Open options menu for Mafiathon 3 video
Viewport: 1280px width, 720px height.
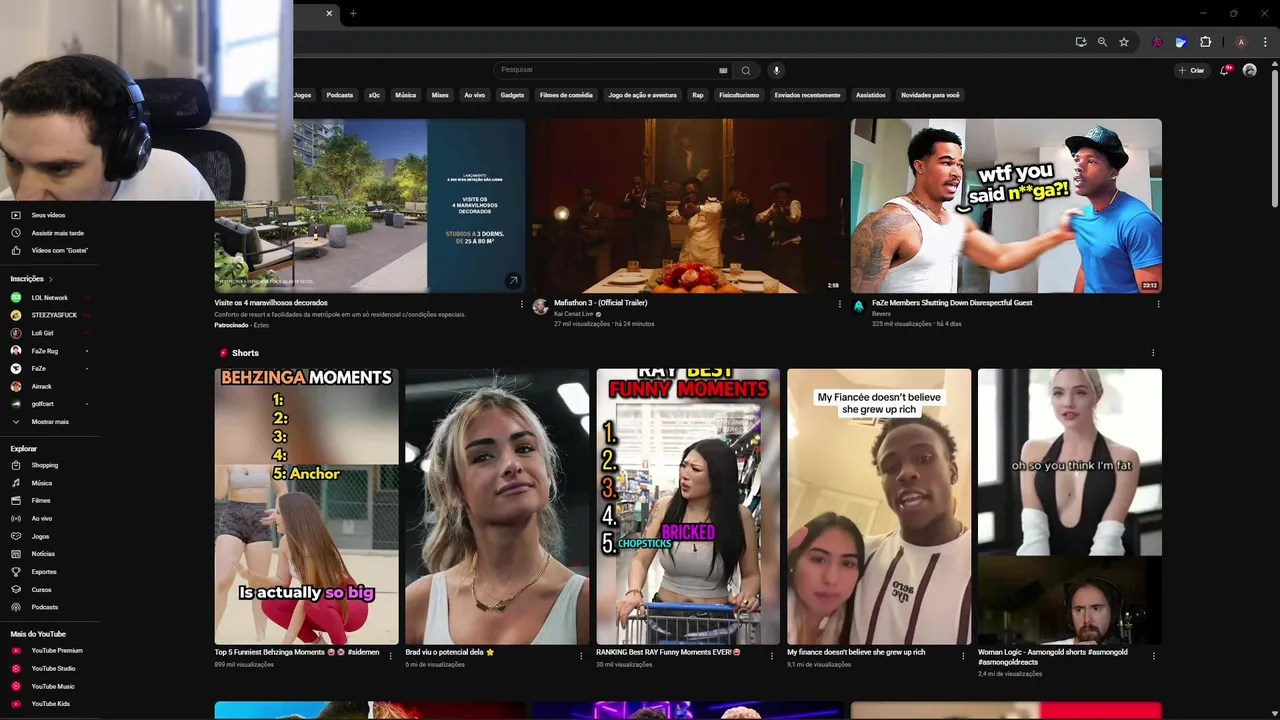coord(840,304)
